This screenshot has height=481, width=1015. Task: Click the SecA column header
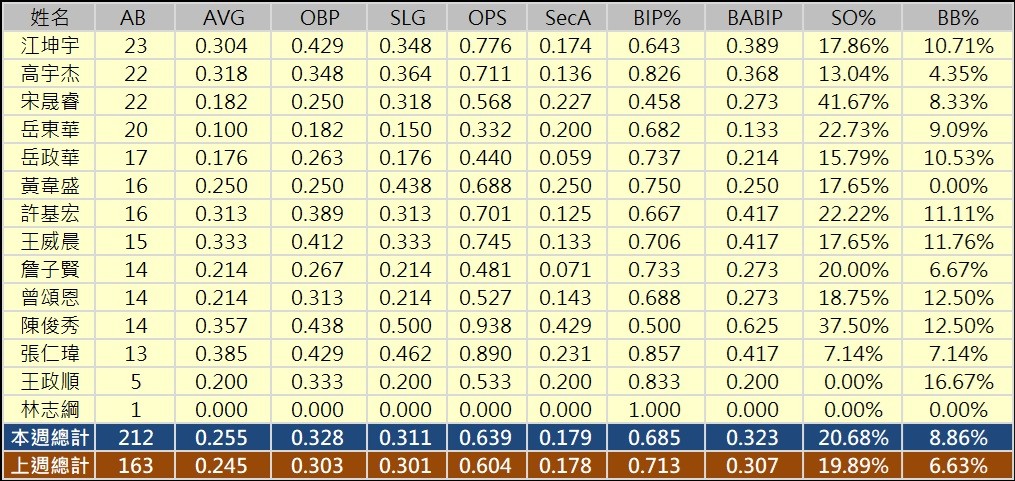[x=567, y=17]
